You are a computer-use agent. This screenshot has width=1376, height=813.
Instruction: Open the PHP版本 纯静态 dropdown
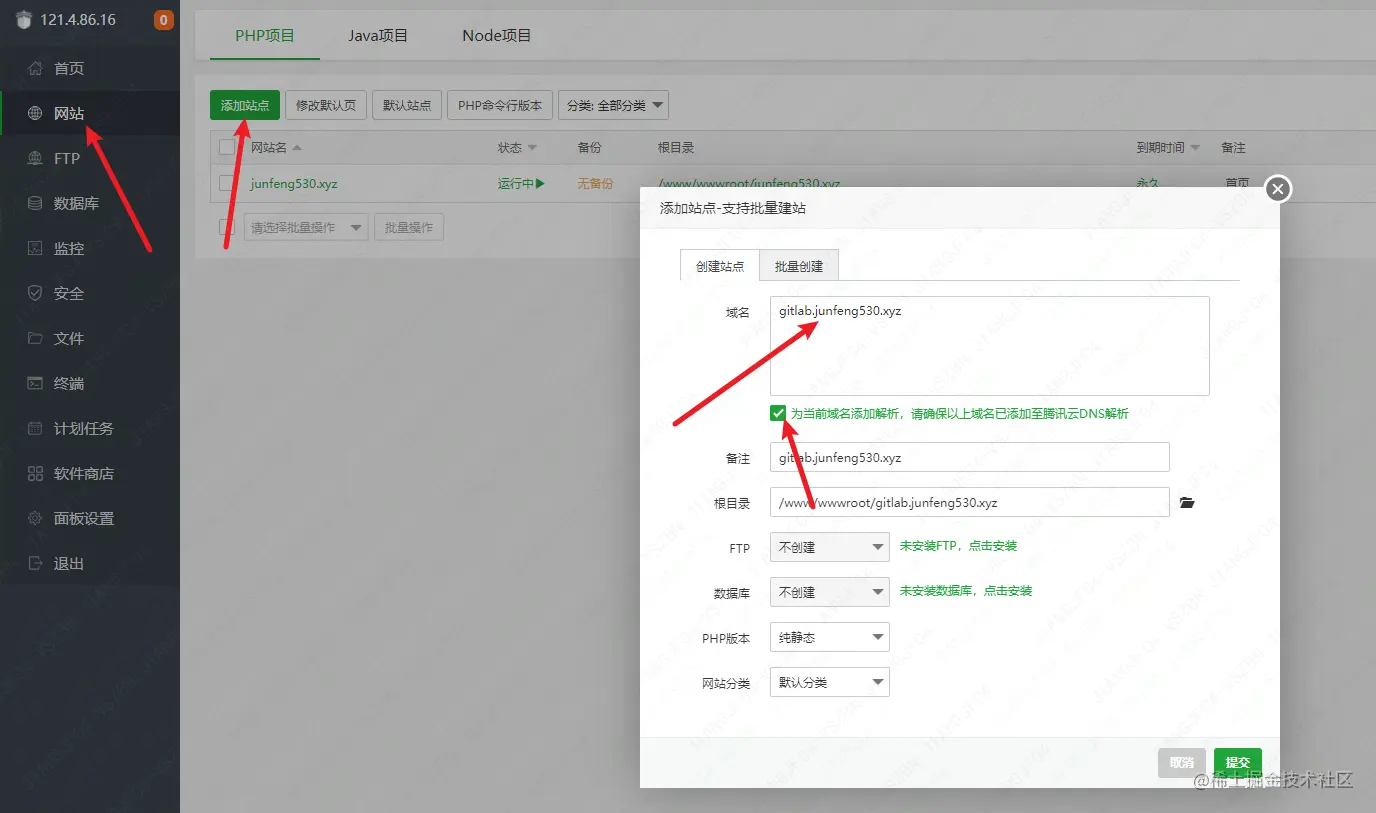pos(830,637)
